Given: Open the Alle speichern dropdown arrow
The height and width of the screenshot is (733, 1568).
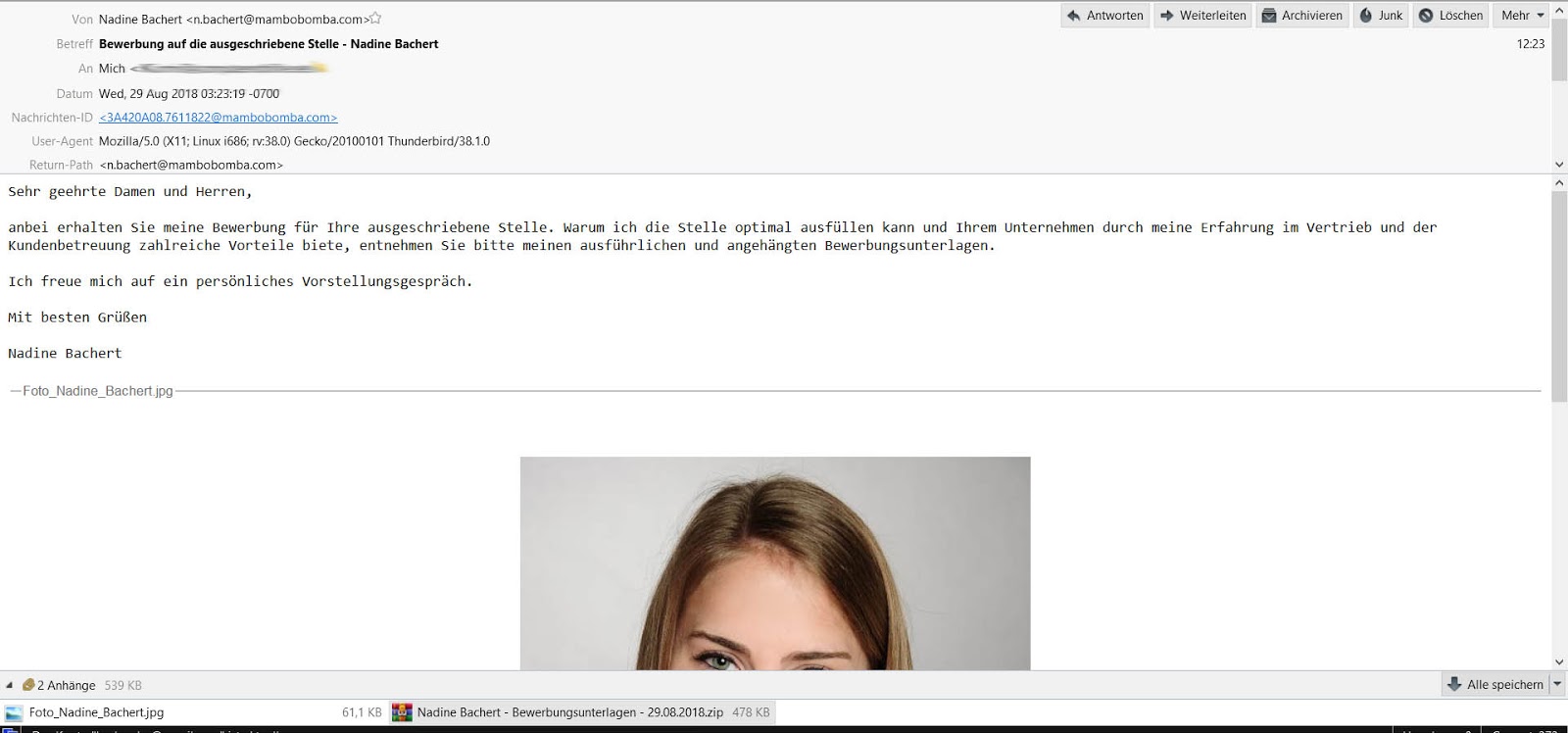Looking at the screenshot, I should click(1557, 685).
